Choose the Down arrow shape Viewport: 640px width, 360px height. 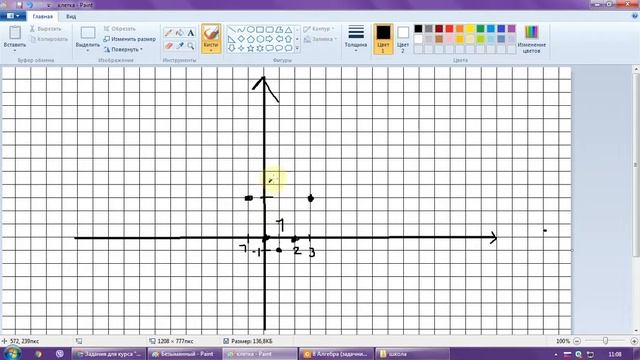click(x=231, y=48)
